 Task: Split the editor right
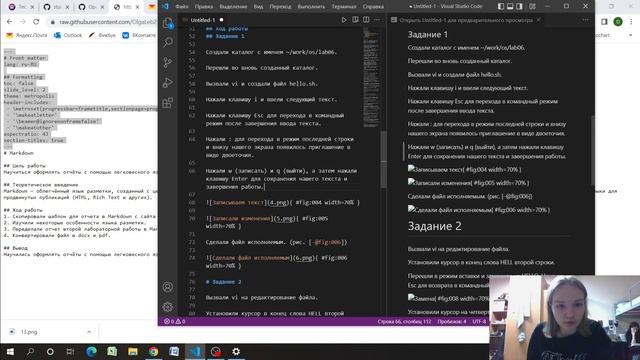pyautogui.click(x=366, y=20)
